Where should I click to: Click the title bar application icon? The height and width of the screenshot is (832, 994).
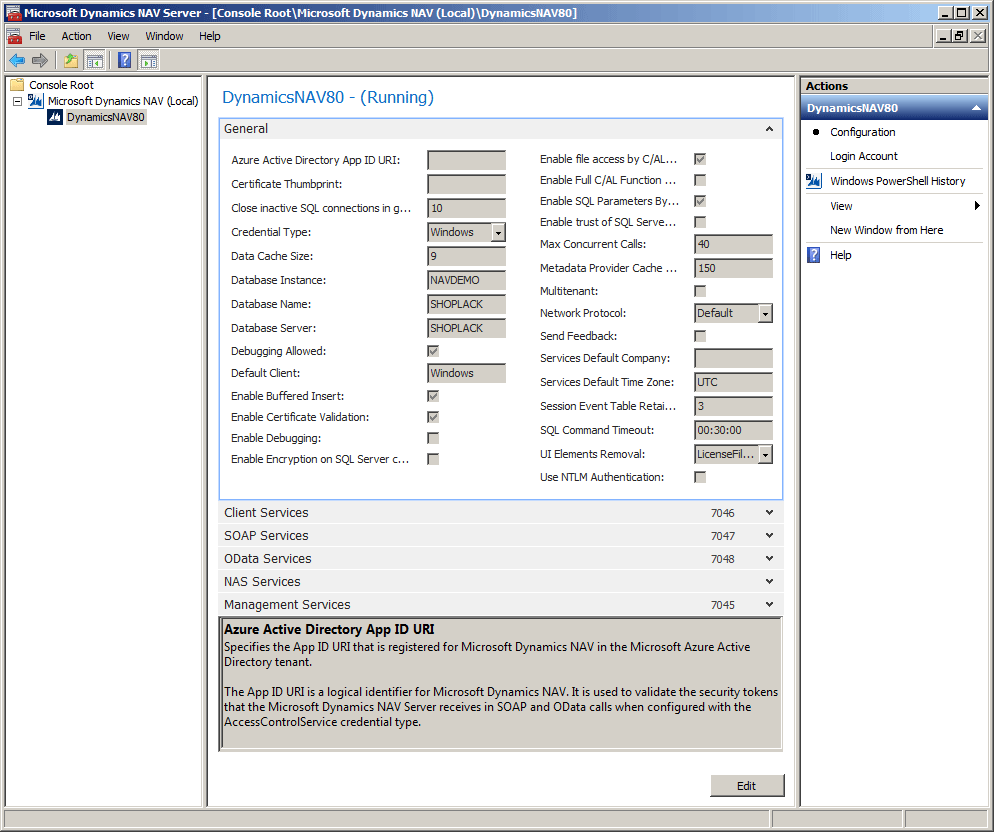13,13
